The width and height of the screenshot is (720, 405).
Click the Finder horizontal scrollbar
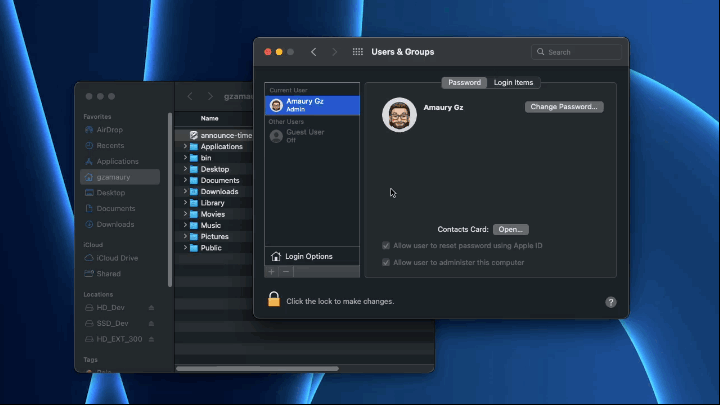tap(257, 368)
